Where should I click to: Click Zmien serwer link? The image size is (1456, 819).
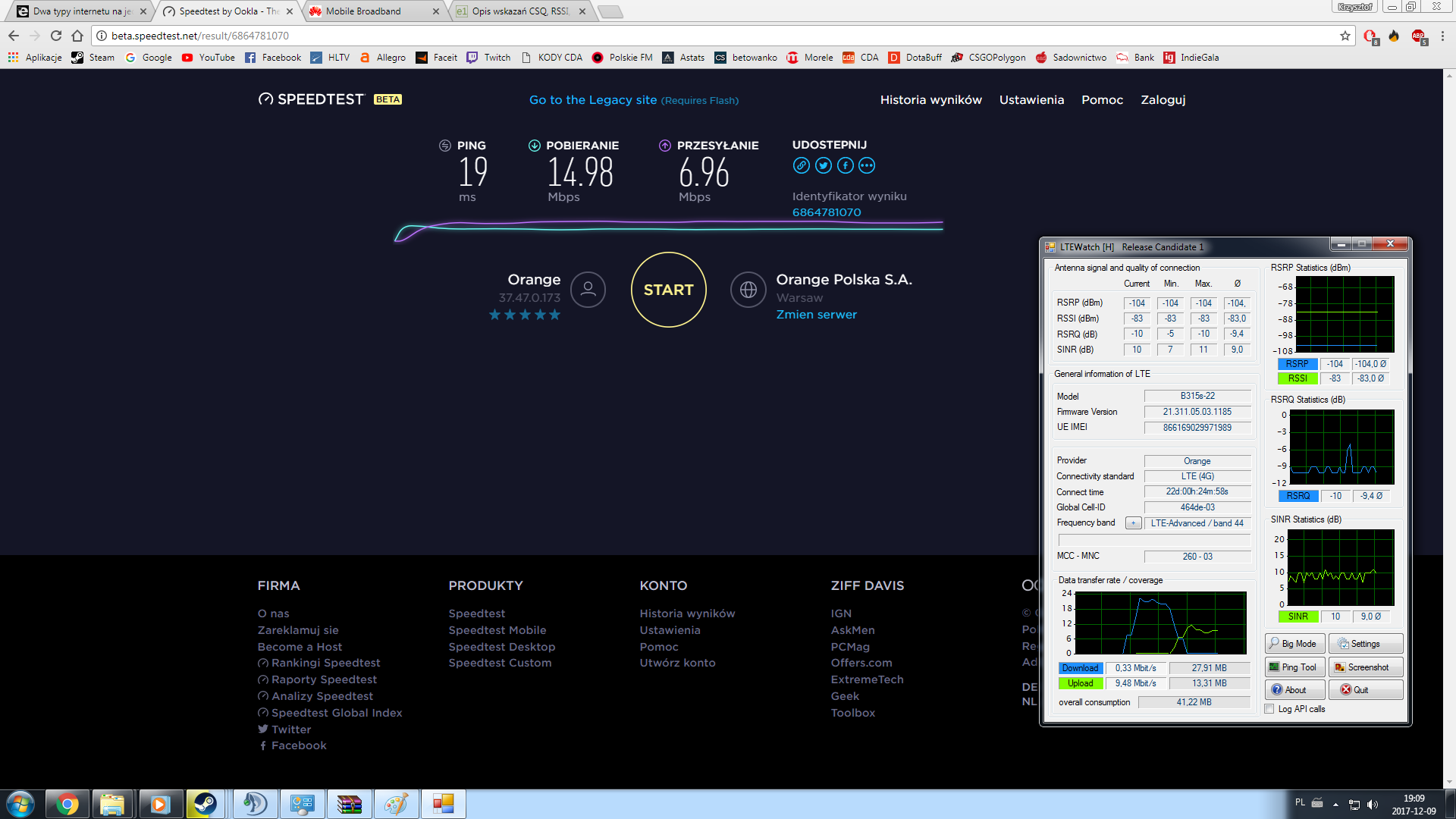point(816,315)
